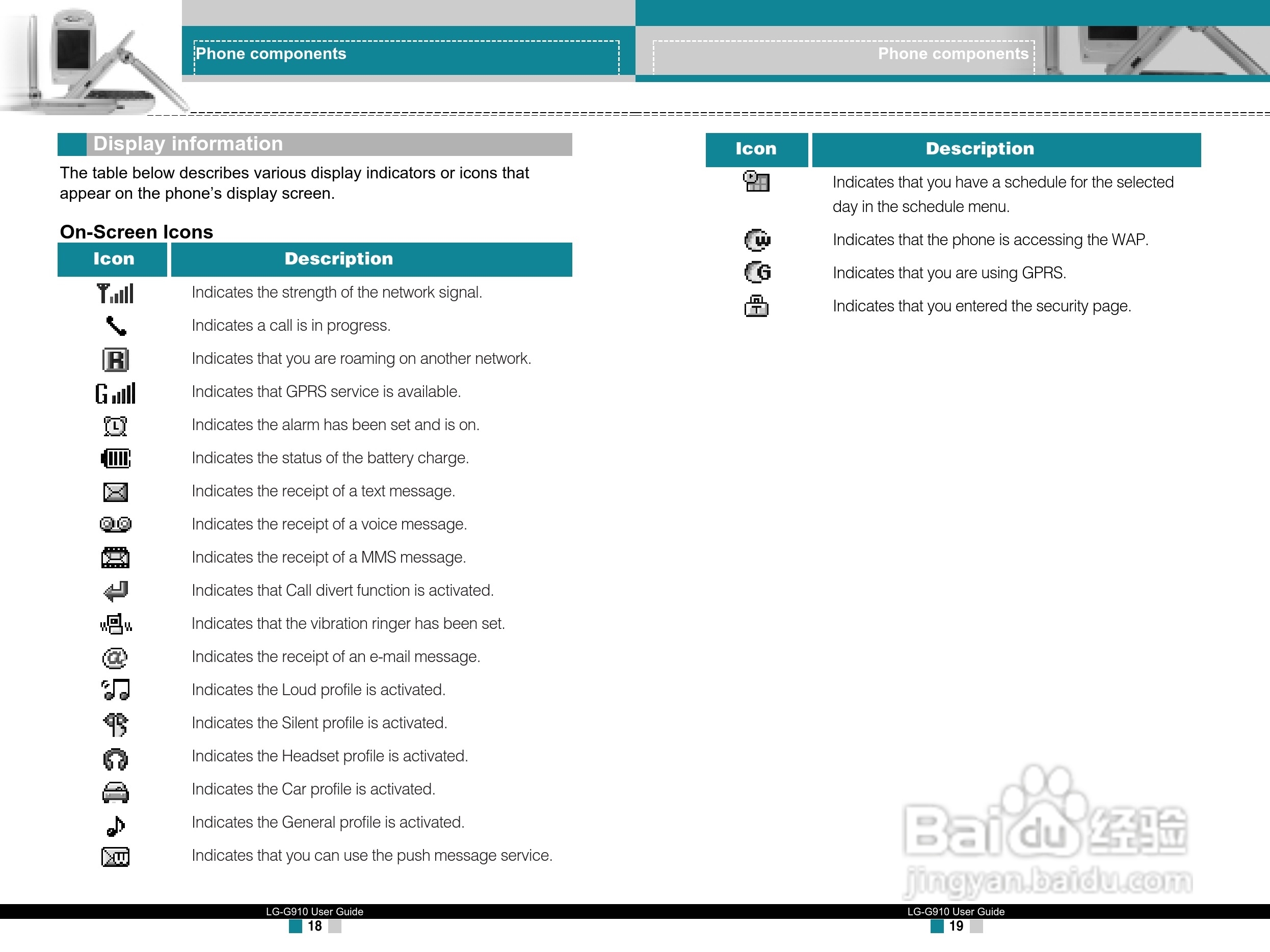Viewport: 1270px width, 952px height.
Task: Click the Call divert arrow icon
Action: pos(115,591)
